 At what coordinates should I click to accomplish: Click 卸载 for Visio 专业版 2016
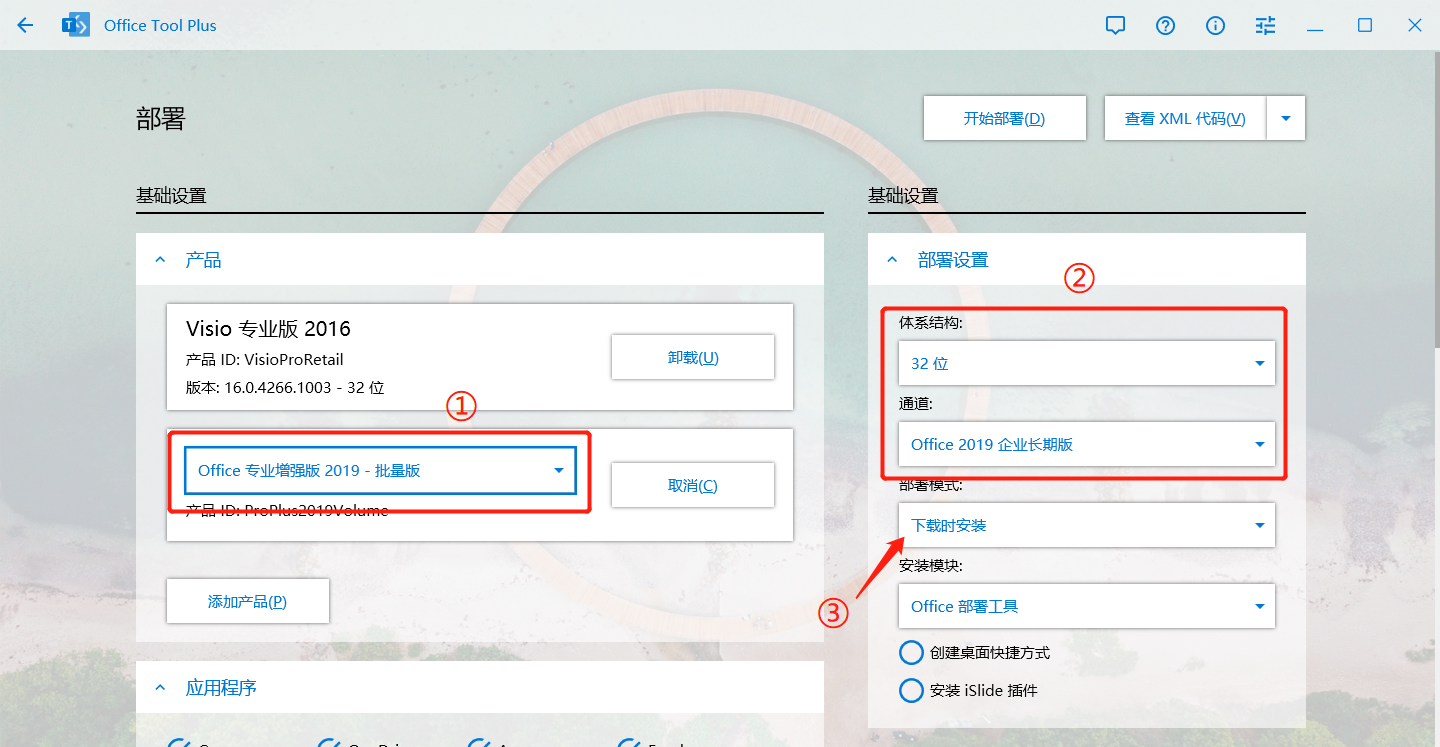692,357
